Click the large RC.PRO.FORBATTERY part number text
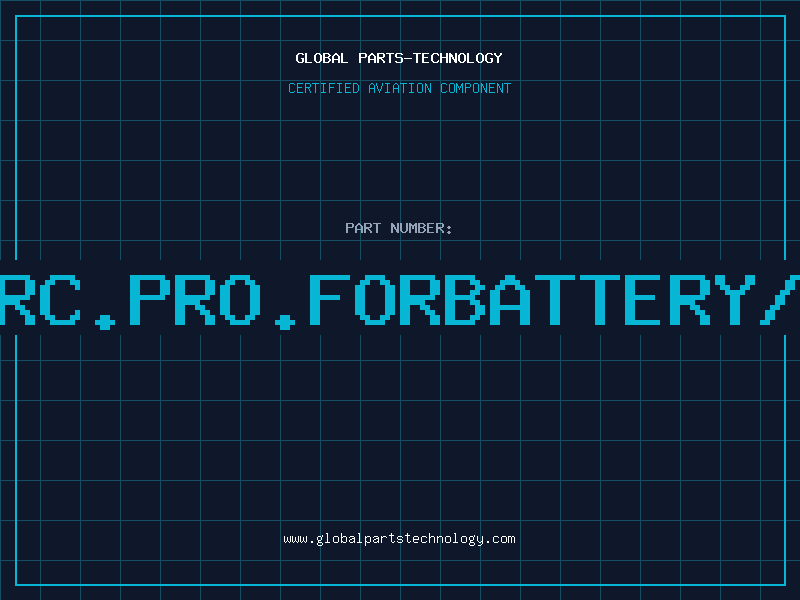The height and width of the screenshot is (600, 800). 400,300
